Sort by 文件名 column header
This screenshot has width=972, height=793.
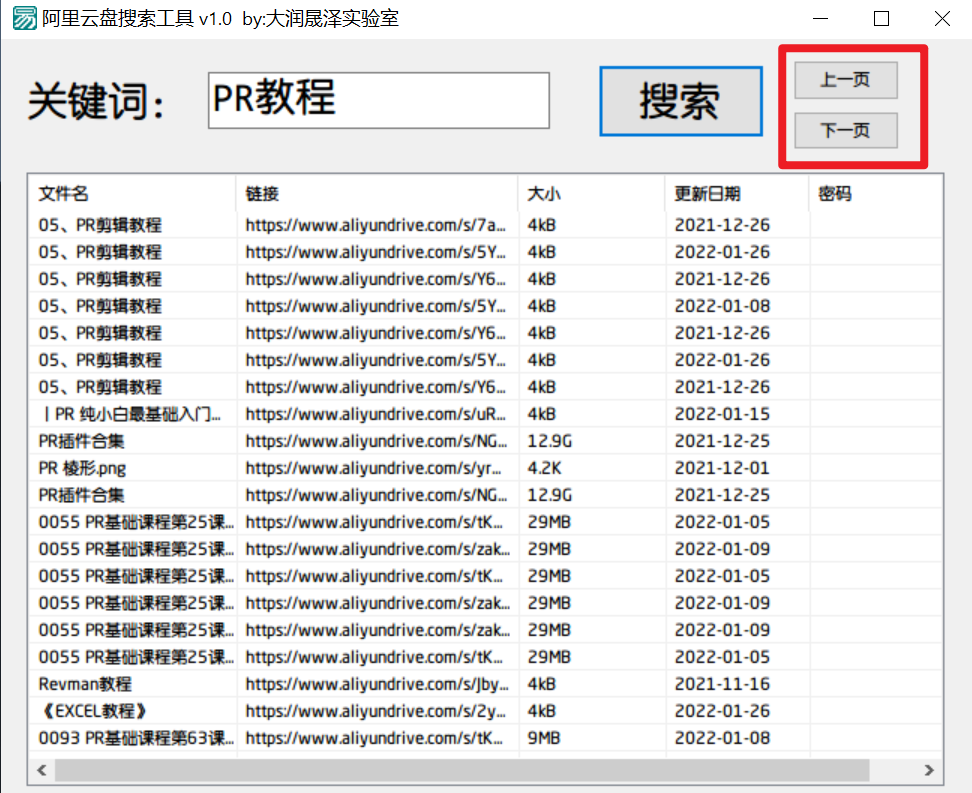[x=132, y=193]
